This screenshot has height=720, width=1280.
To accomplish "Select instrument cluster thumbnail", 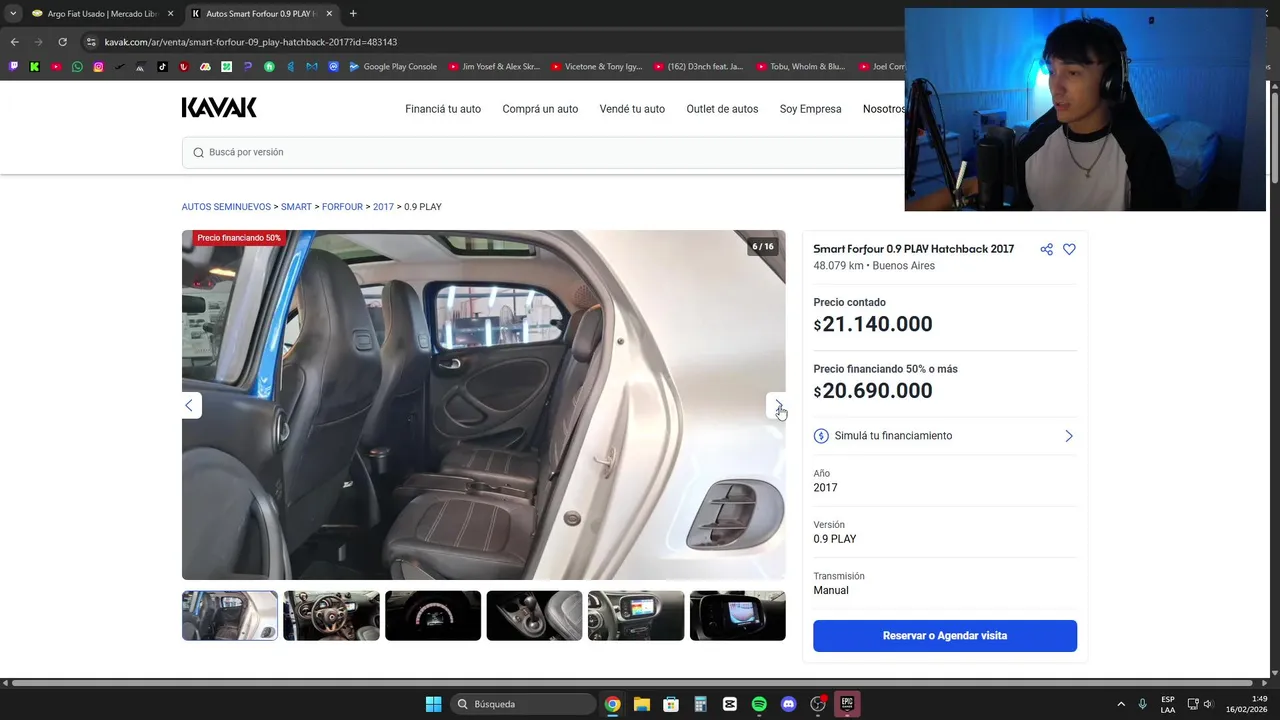I will 433,615.
